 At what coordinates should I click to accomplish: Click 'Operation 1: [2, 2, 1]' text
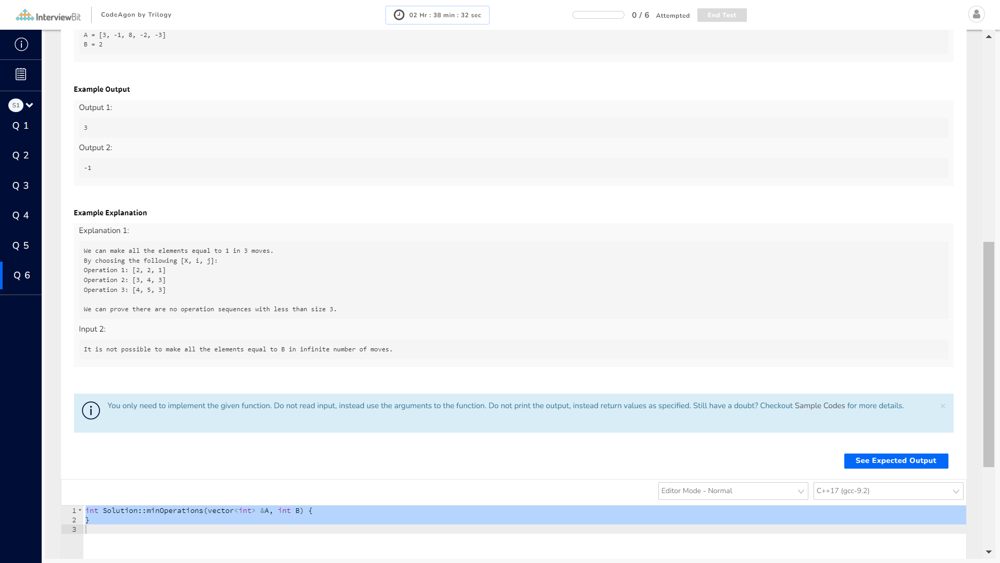[x=124, y=270]
